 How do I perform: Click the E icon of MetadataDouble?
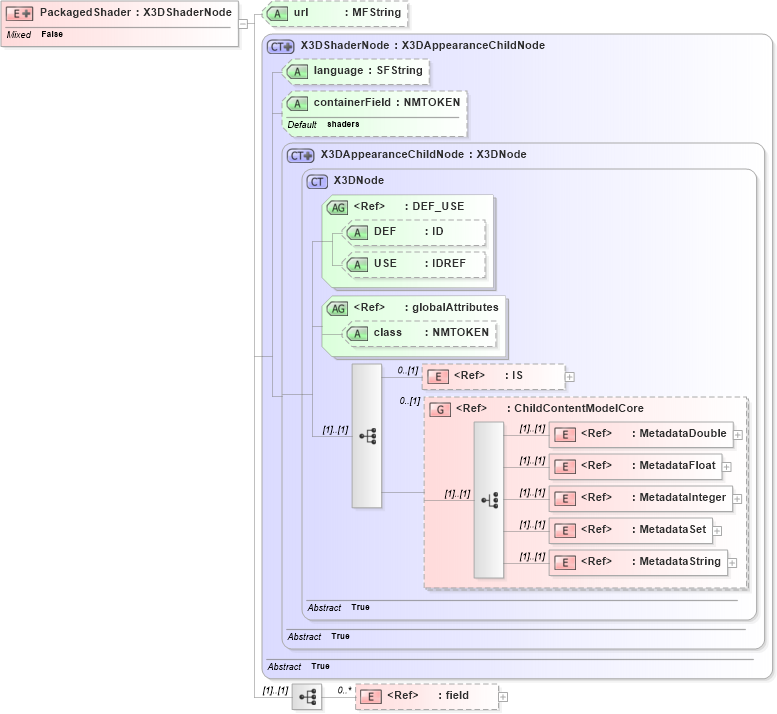click(x=565, y=435)
